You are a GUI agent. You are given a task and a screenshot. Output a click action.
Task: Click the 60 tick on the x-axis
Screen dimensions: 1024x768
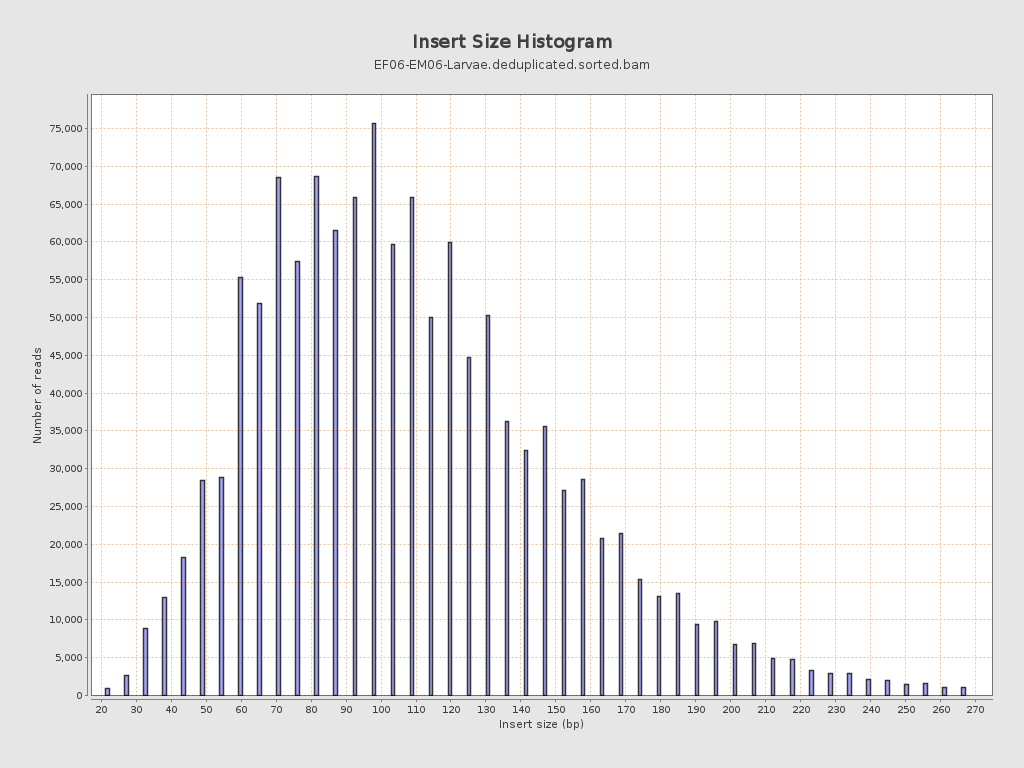[241, 710]
